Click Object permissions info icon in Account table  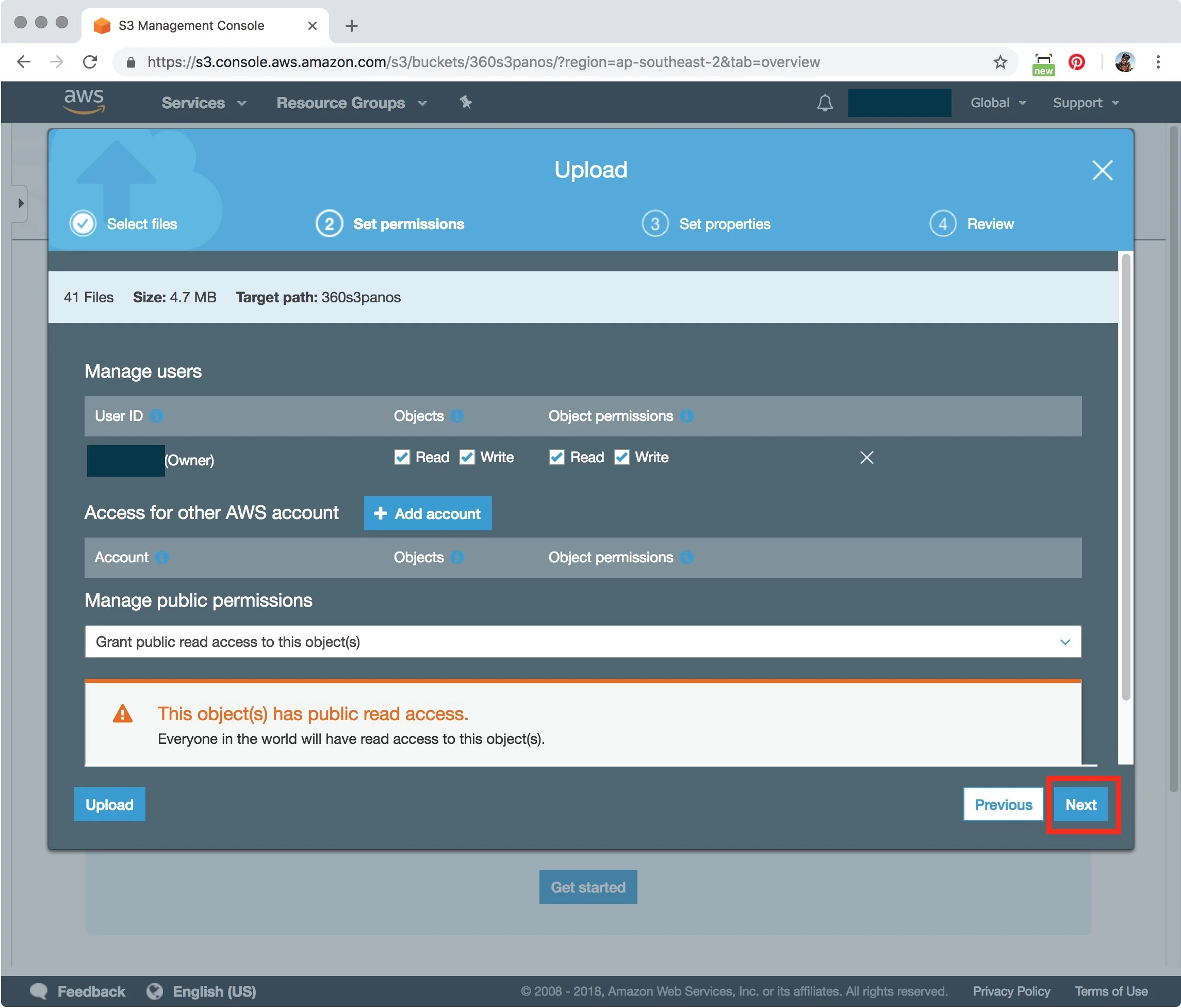pos(687,558)
